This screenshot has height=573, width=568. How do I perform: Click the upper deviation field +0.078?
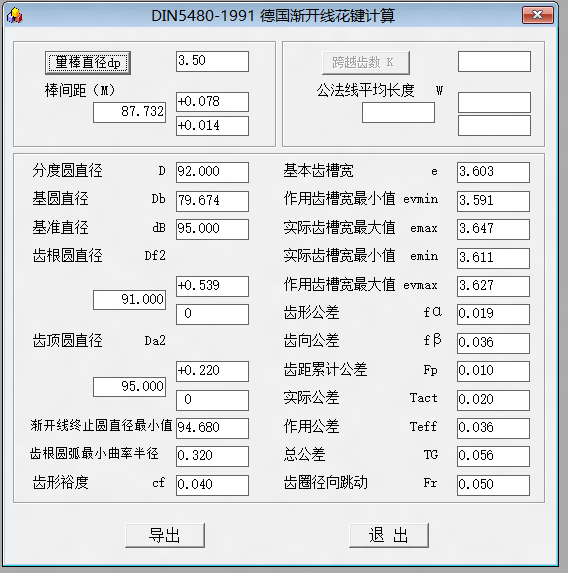click(x=212, y=102)
